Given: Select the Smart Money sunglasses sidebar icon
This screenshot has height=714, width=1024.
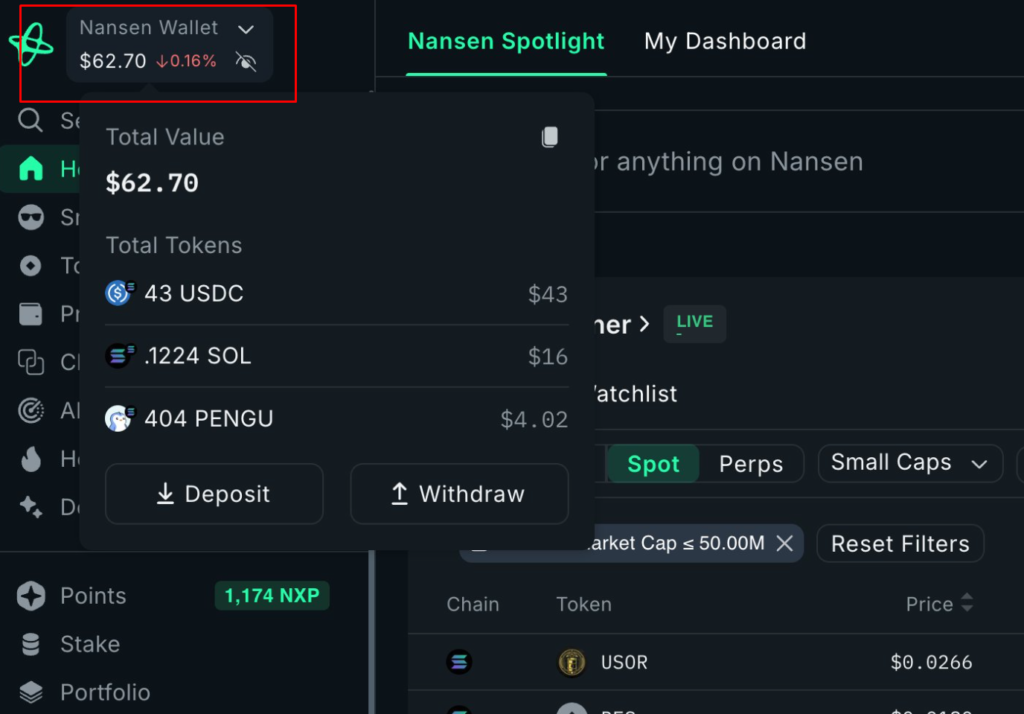Looking at the screenshot, I should coord(30,217).
